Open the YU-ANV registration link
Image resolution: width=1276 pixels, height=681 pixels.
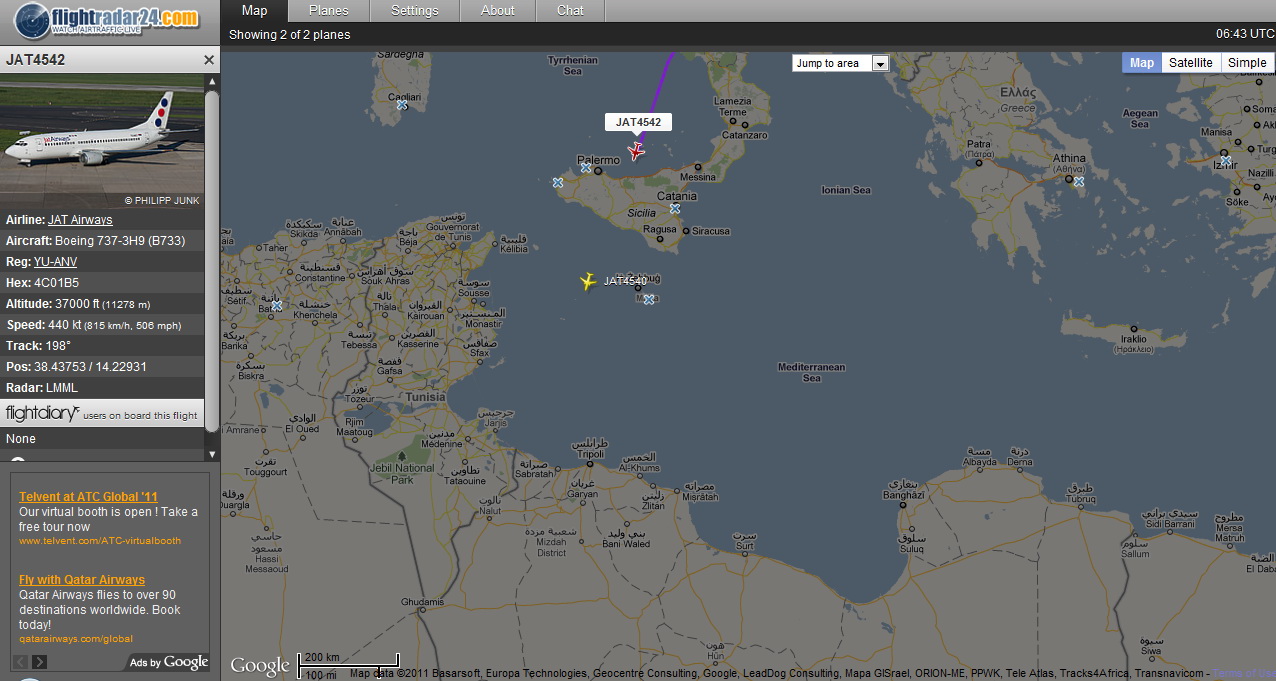(55, 262)
